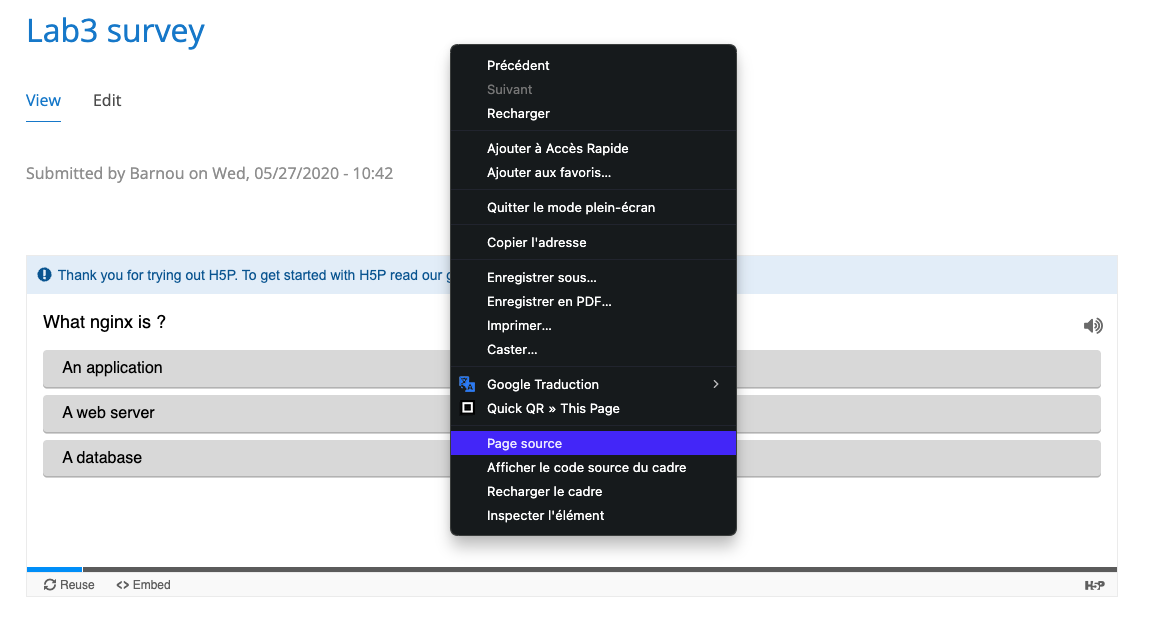Click the H5P logo icon

pos(1094,586)
